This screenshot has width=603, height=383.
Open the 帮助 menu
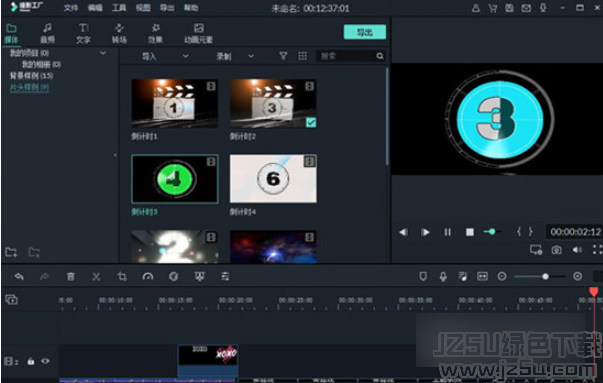[x=191, y=8]
